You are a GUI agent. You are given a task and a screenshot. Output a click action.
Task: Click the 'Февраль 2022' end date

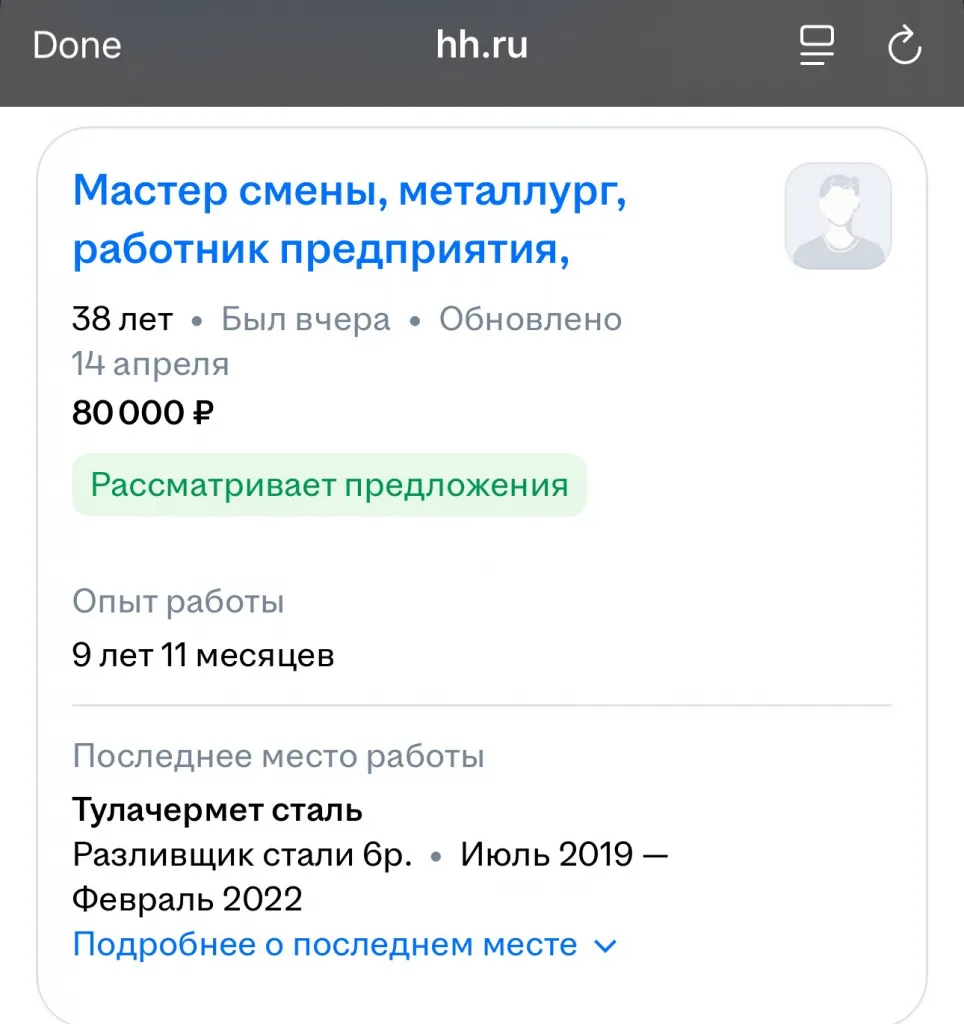(187, 900)
